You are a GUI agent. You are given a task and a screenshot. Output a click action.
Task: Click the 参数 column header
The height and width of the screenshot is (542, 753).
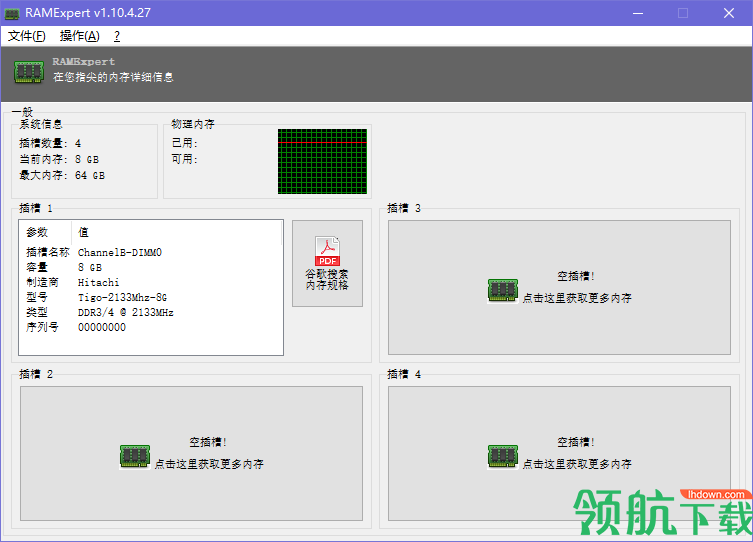pyautogui.click(x=45, y=232)
